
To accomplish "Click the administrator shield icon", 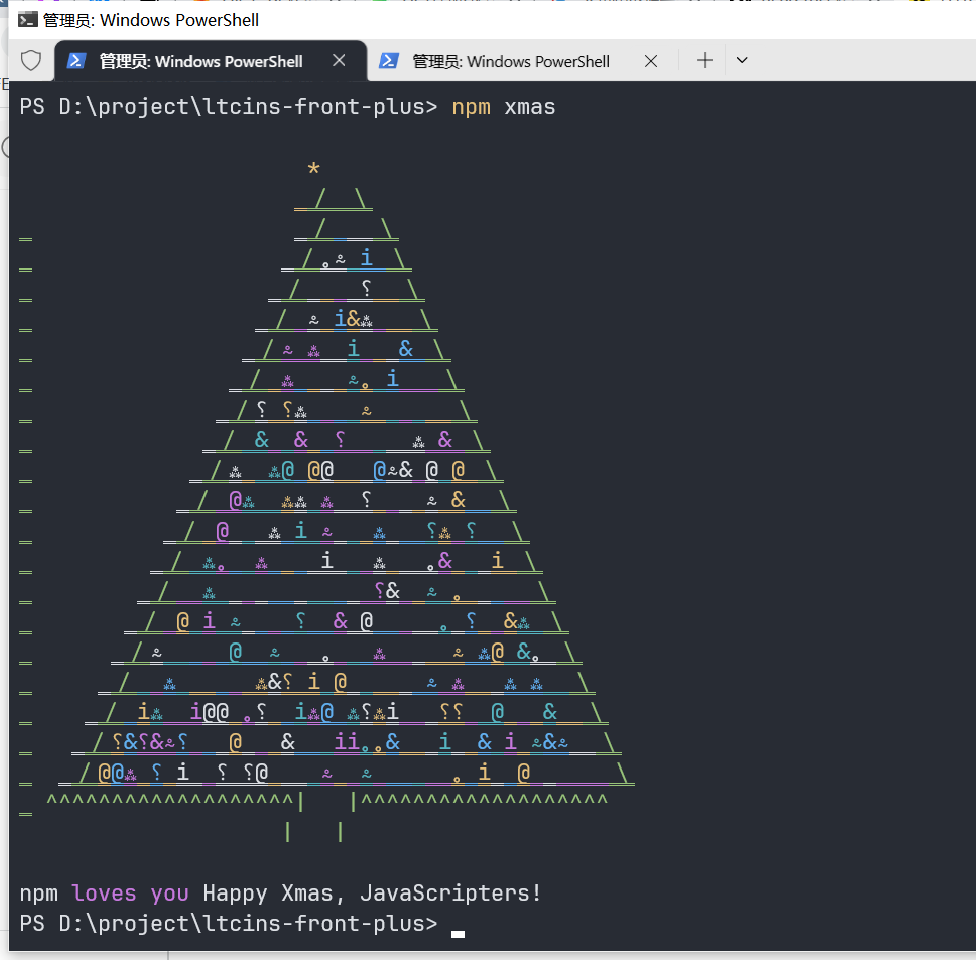I will point(31,61).
